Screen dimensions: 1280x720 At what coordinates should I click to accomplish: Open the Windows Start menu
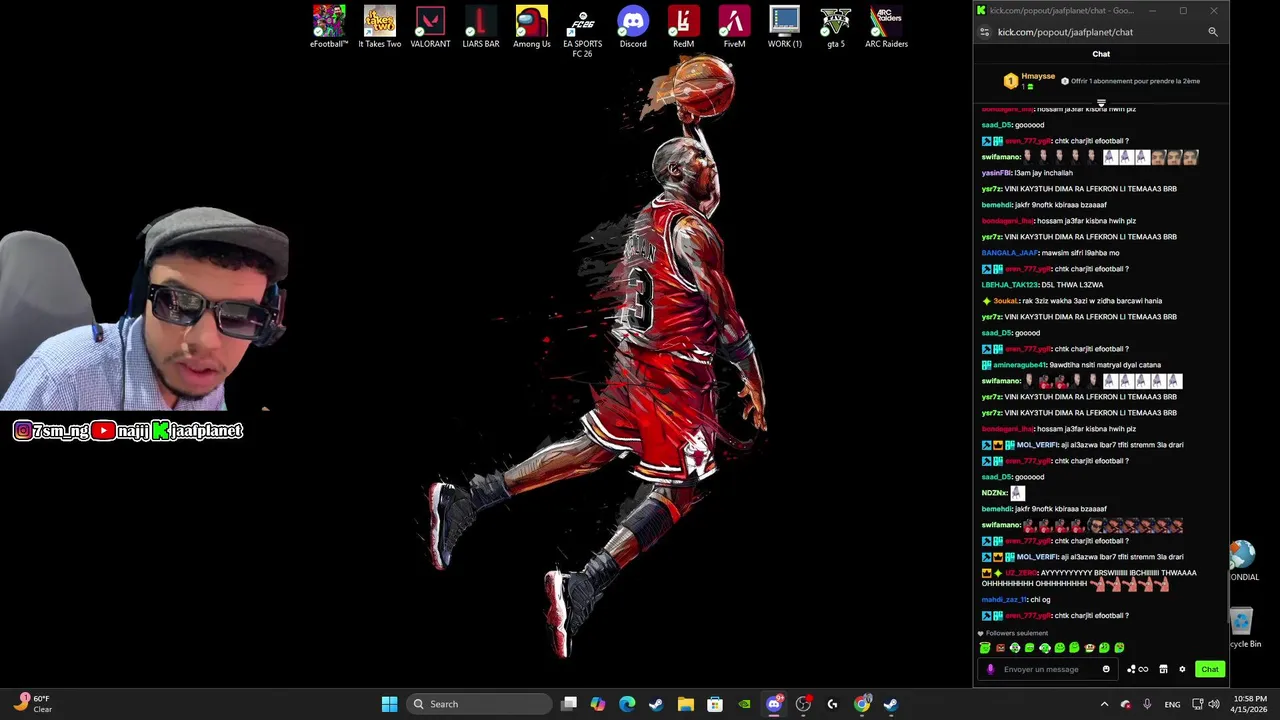(x=389, y=704)
